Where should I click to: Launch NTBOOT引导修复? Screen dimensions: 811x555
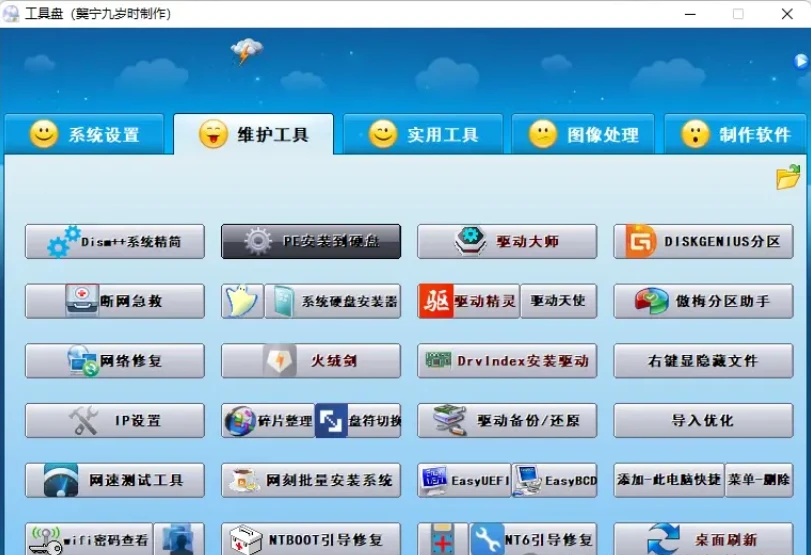pyautogui.click(x=311, y=539)
